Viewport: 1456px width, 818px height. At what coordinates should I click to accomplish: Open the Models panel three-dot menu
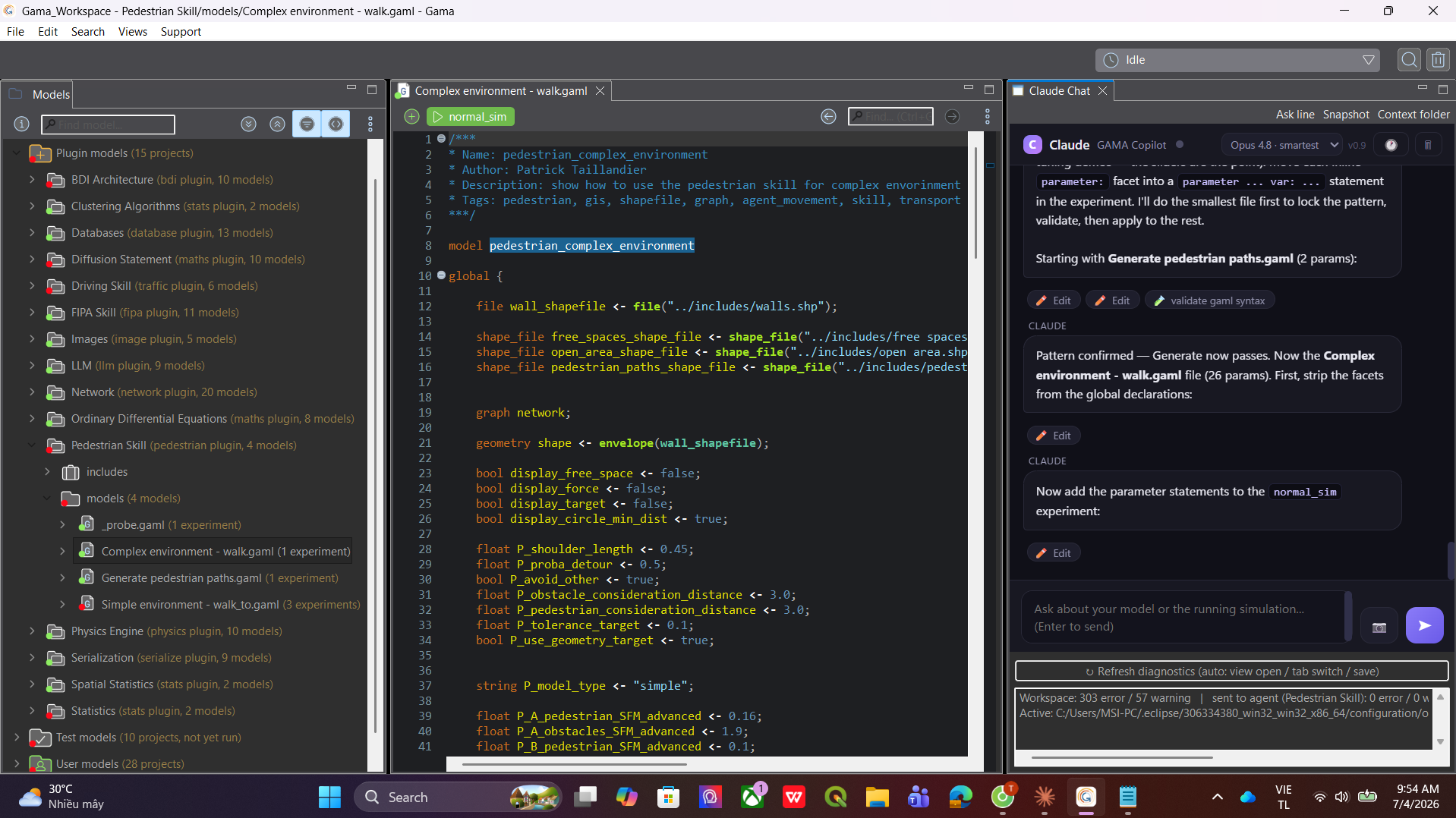(x=370, y=124)
